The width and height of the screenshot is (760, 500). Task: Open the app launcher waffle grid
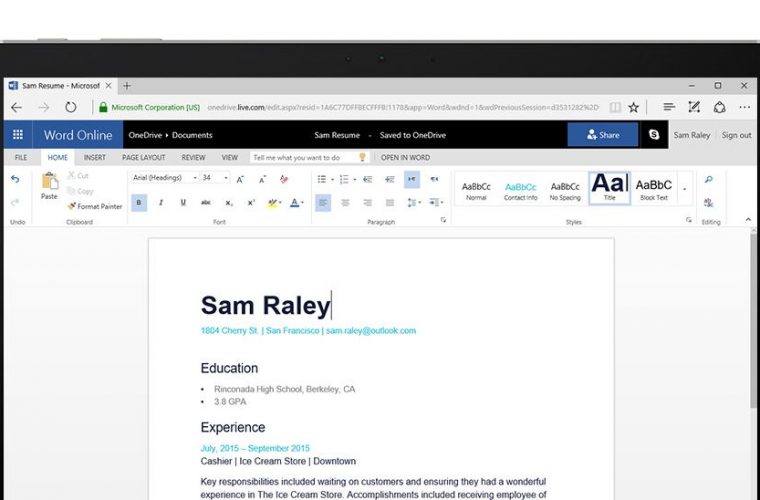click(x=18, y=135)
